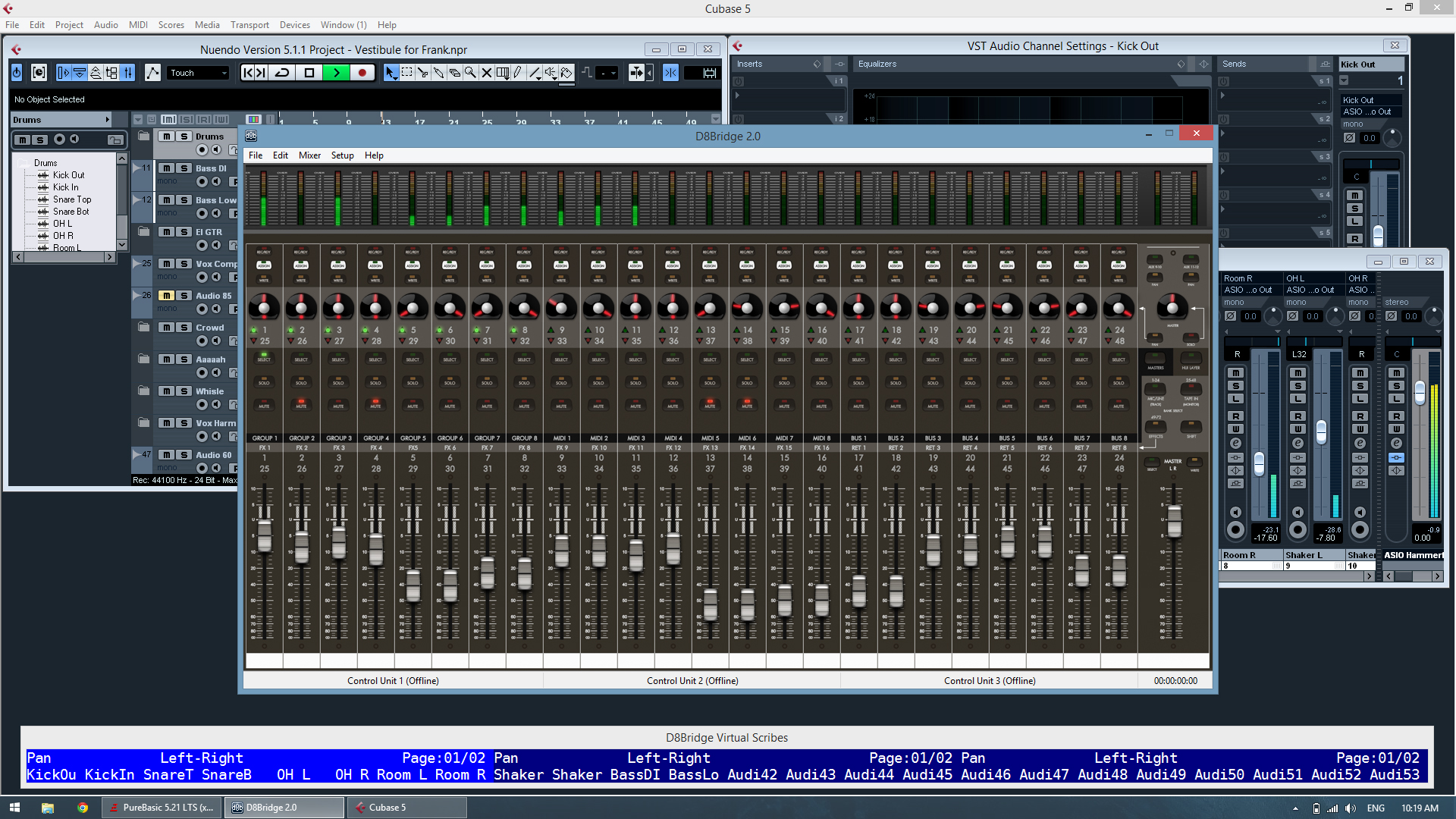
Task: Unmute the Audio 85 track
Action: [166, 296]
